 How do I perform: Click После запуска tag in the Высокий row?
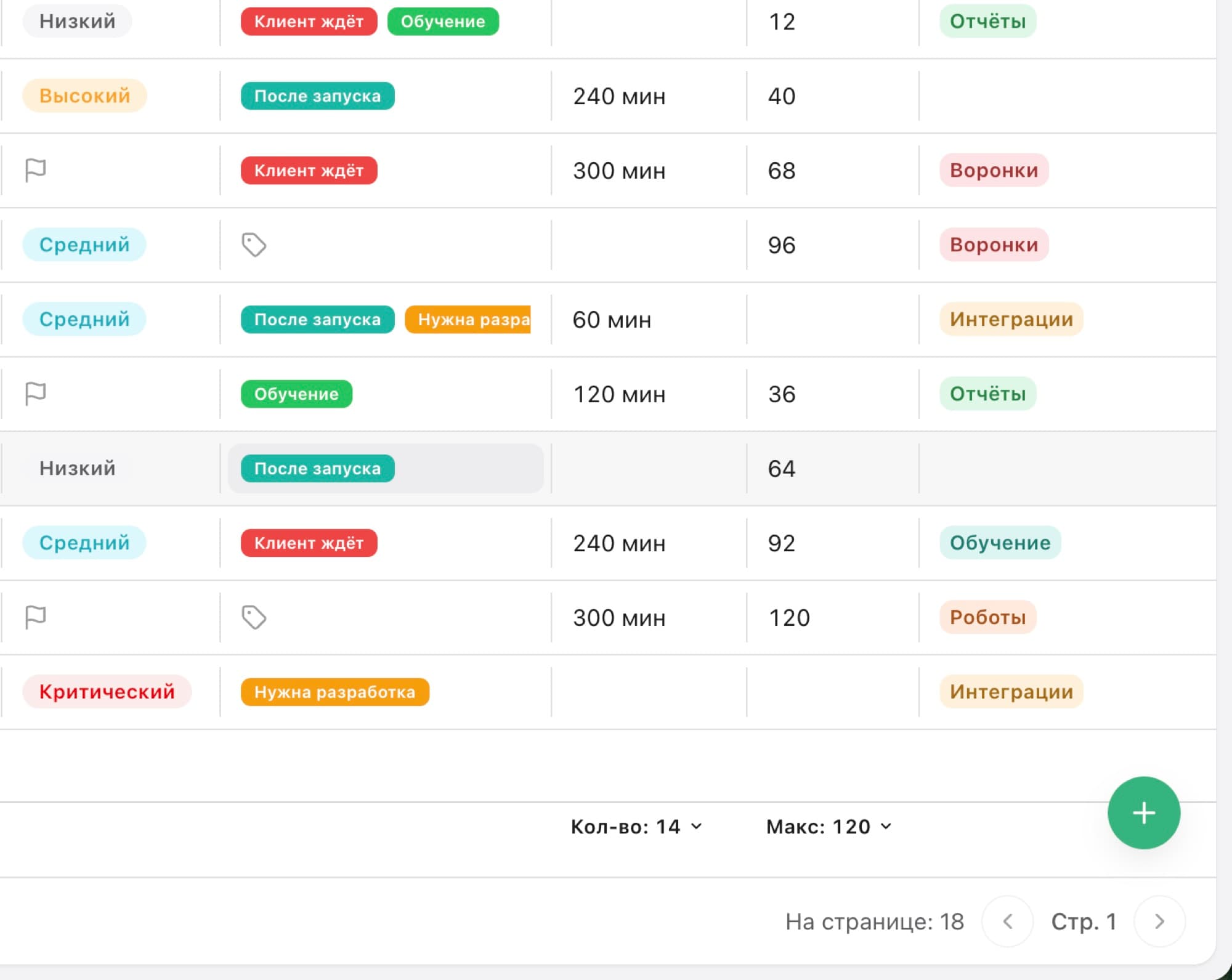click(317, 96)
